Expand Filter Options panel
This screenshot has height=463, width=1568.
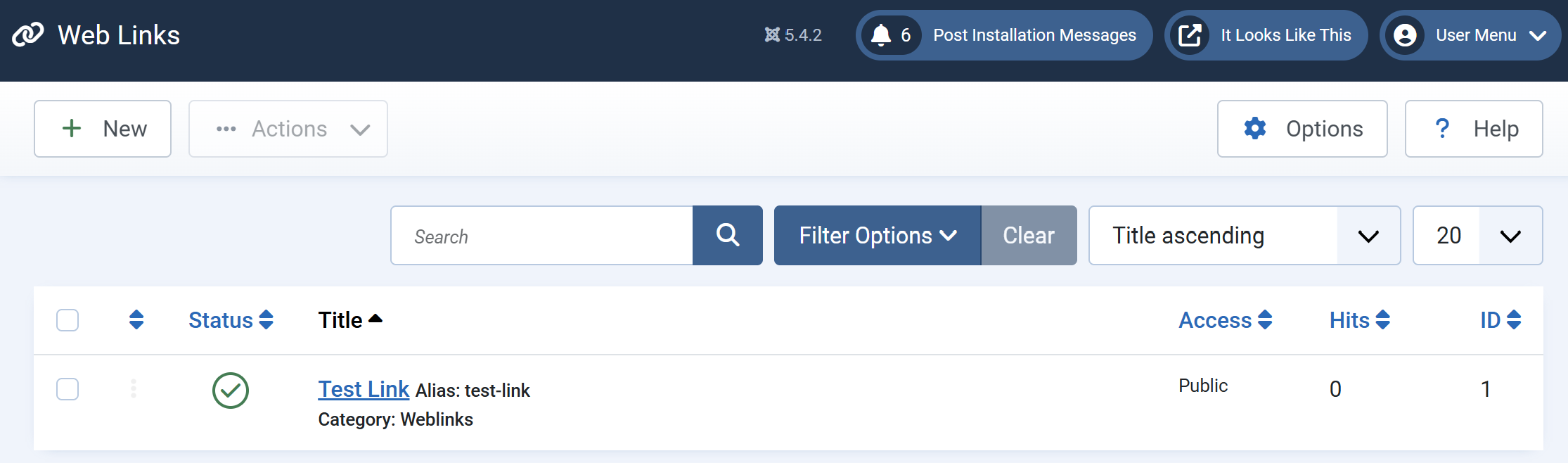pos(877,235)
